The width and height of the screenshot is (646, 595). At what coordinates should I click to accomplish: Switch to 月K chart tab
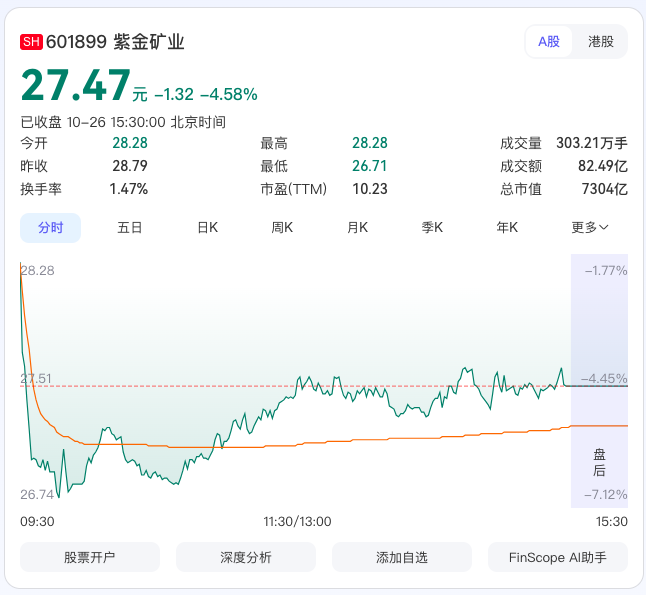(357, 228)
